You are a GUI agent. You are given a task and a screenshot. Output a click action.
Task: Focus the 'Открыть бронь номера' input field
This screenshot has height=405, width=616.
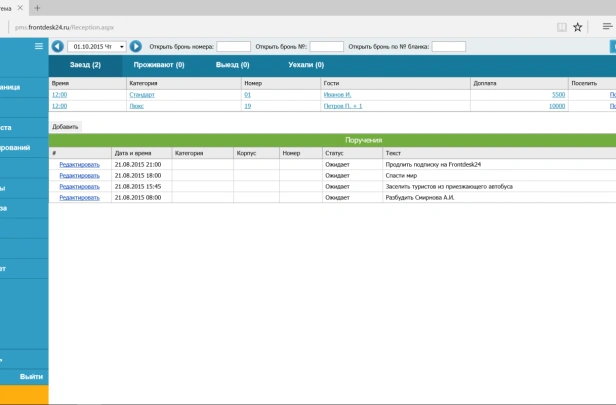pyautogui.click(x=233, y=46)
